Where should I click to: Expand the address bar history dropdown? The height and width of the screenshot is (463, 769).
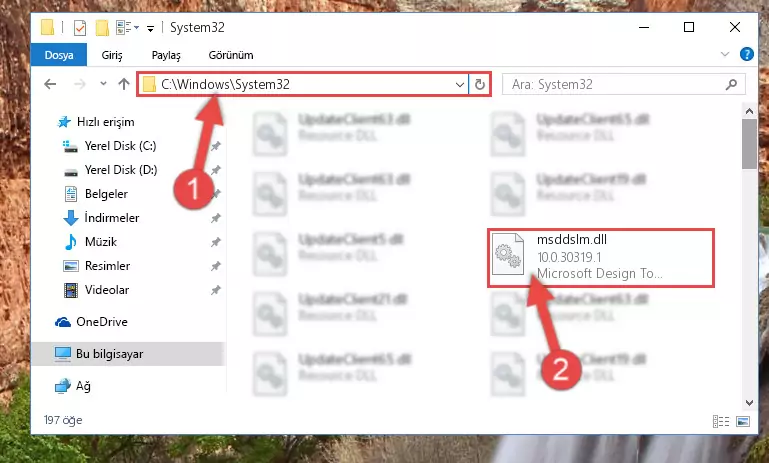tap(460, 84)
